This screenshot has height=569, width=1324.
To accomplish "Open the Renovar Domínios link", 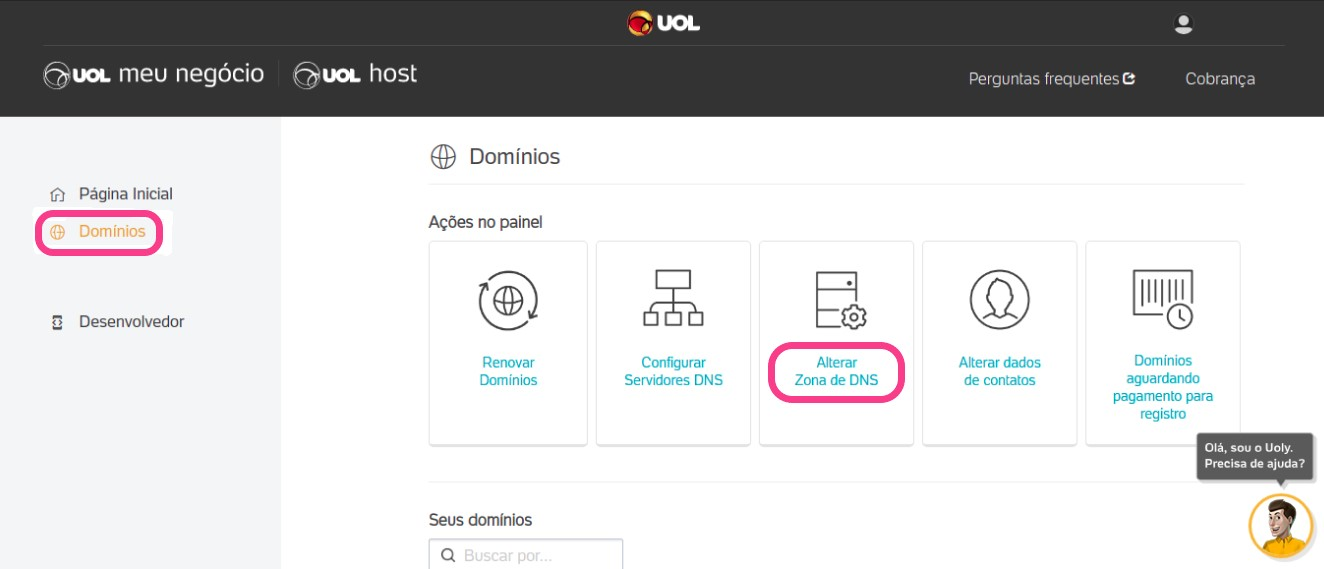I will coord(508,371).
